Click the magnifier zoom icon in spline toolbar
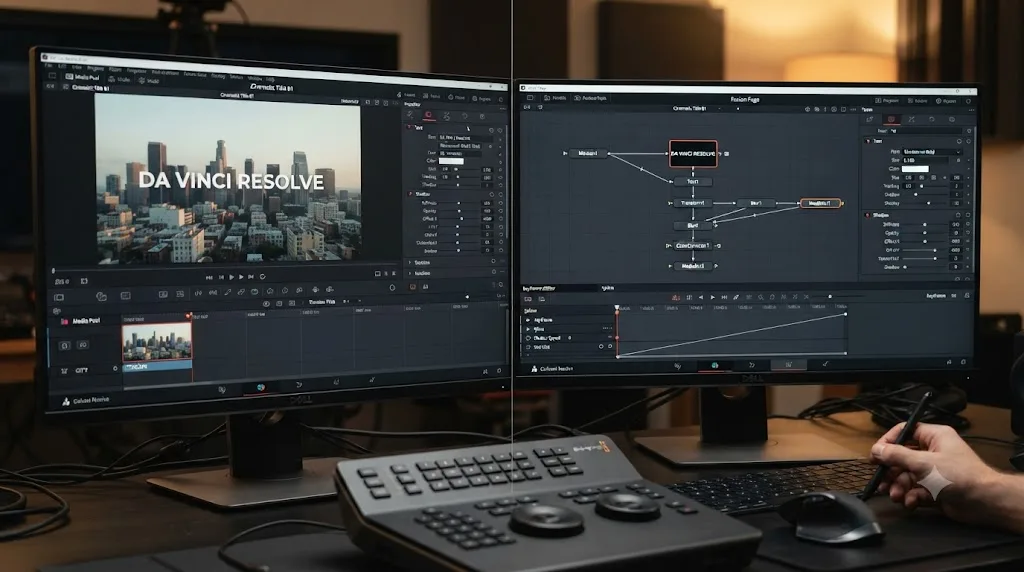The height and width of the screenshot is (572, 1024). 761,297
